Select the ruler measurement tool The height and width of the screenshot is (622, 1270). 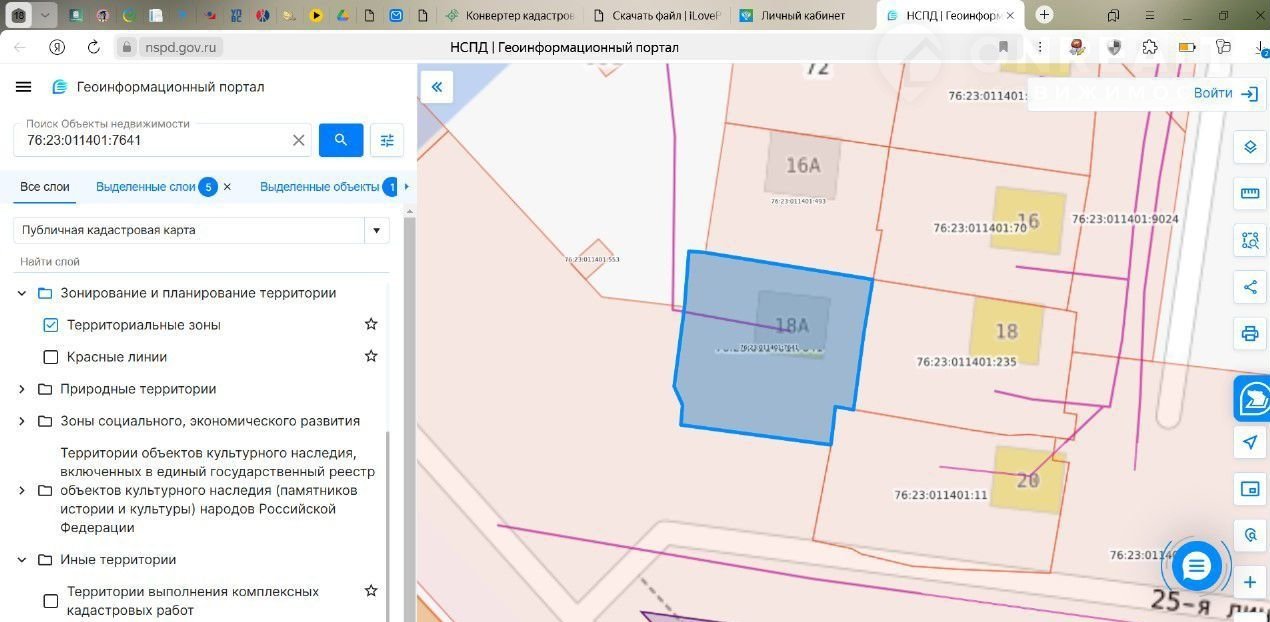tap(1249, 193)
